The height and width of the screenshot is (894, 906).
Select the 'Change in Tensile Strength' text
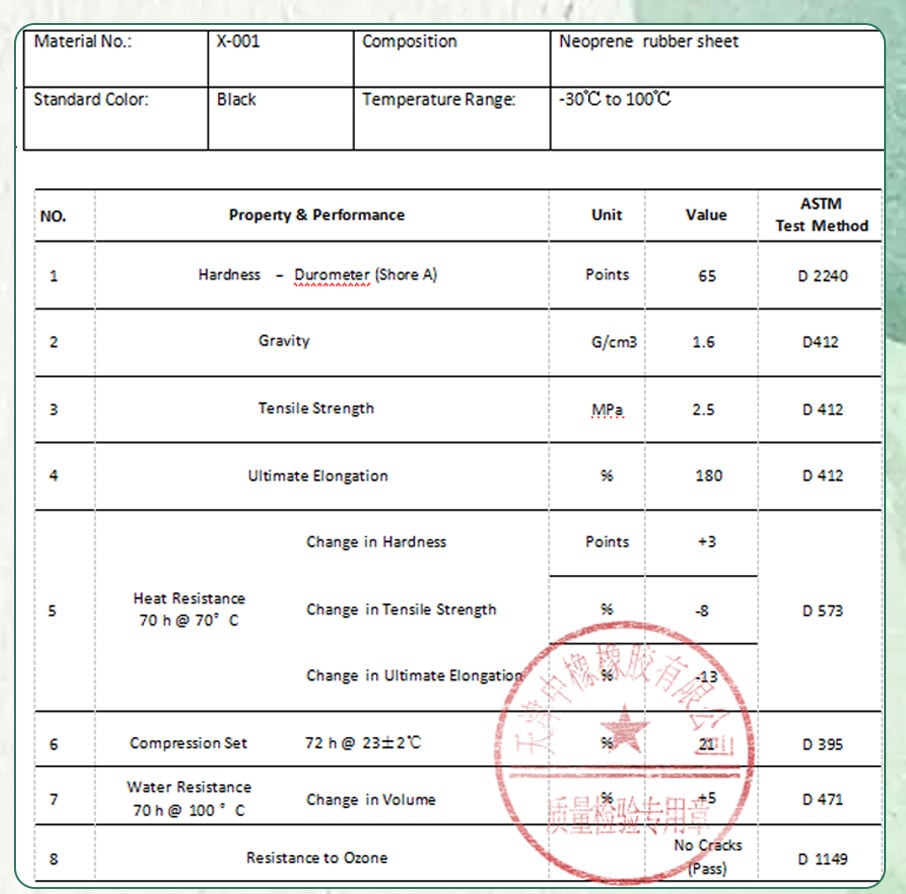pos(401,610)
